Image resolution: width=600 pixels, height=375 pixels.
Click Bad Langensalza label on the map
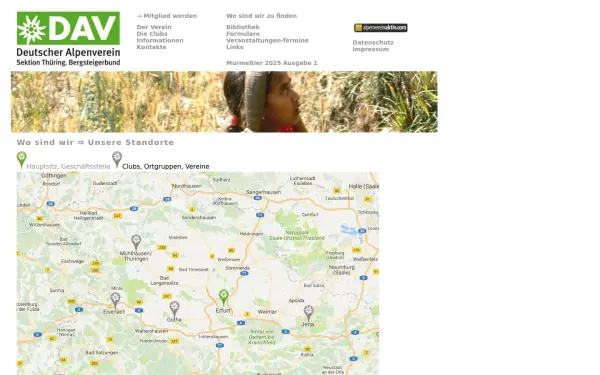pos(164,280)
